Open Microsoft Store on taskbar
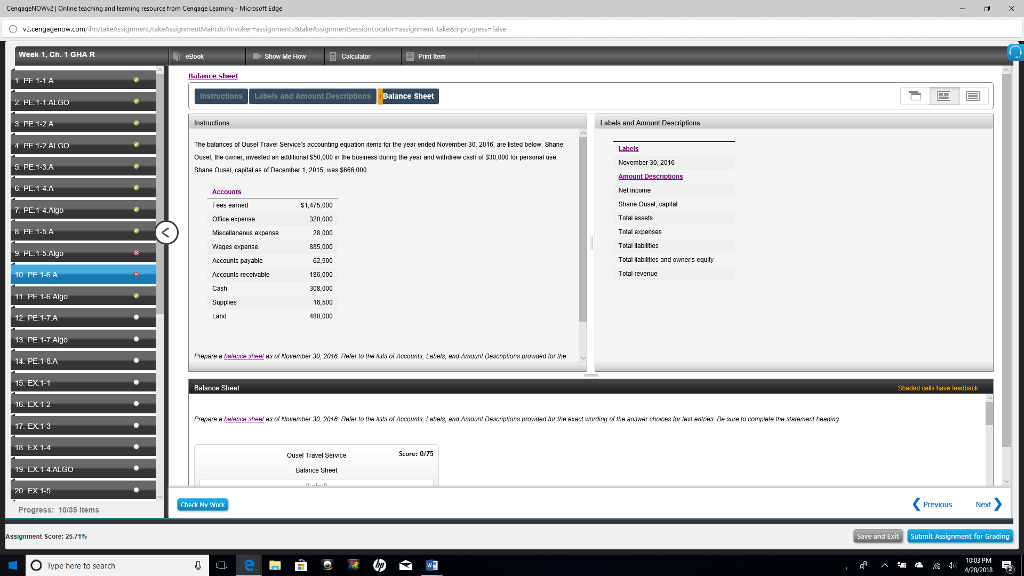The image size is (1024, 576). (x=301, y=566)
